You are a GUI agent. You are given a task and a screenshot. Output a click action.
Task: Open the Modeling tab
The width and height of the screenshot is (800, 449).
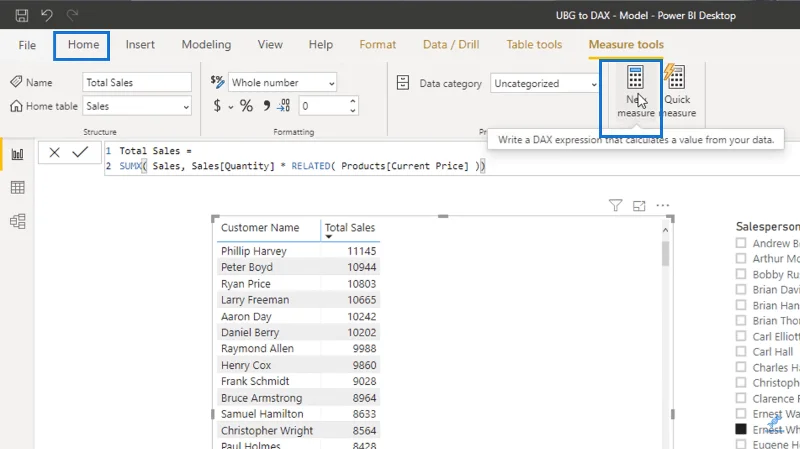point(206,44)
